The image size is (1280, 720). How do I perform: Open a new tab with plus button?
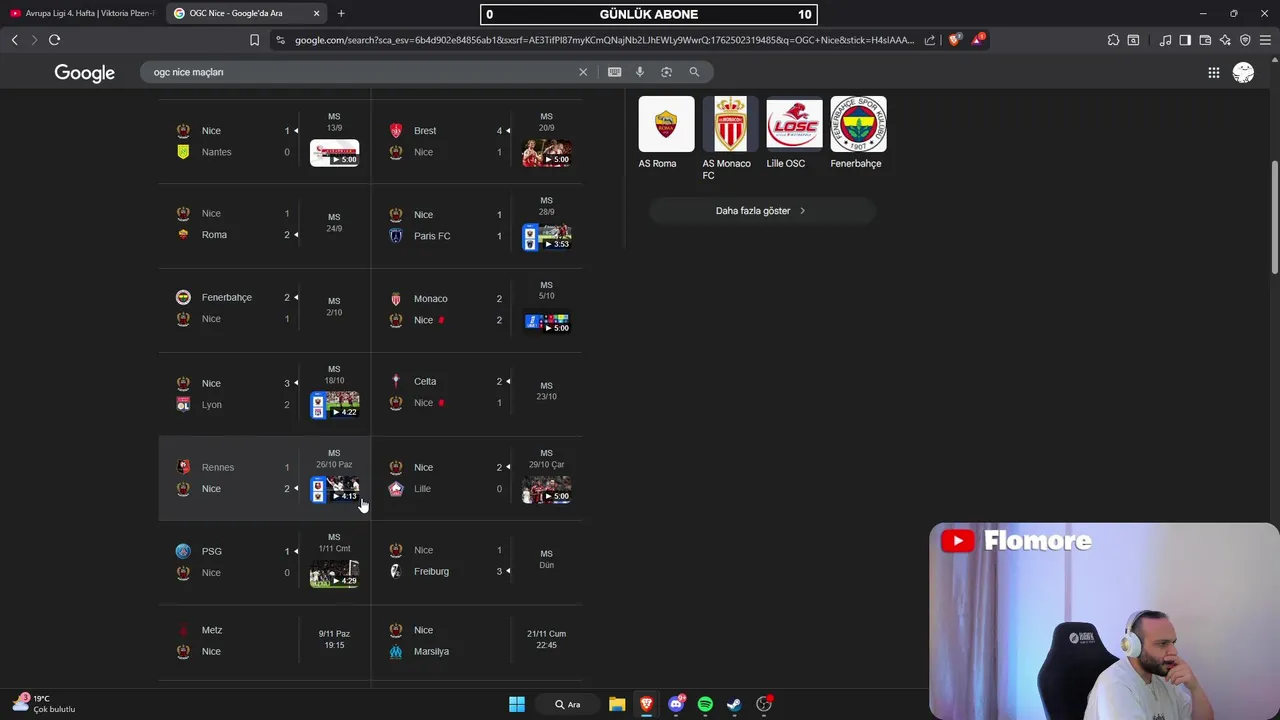(341, 13)
